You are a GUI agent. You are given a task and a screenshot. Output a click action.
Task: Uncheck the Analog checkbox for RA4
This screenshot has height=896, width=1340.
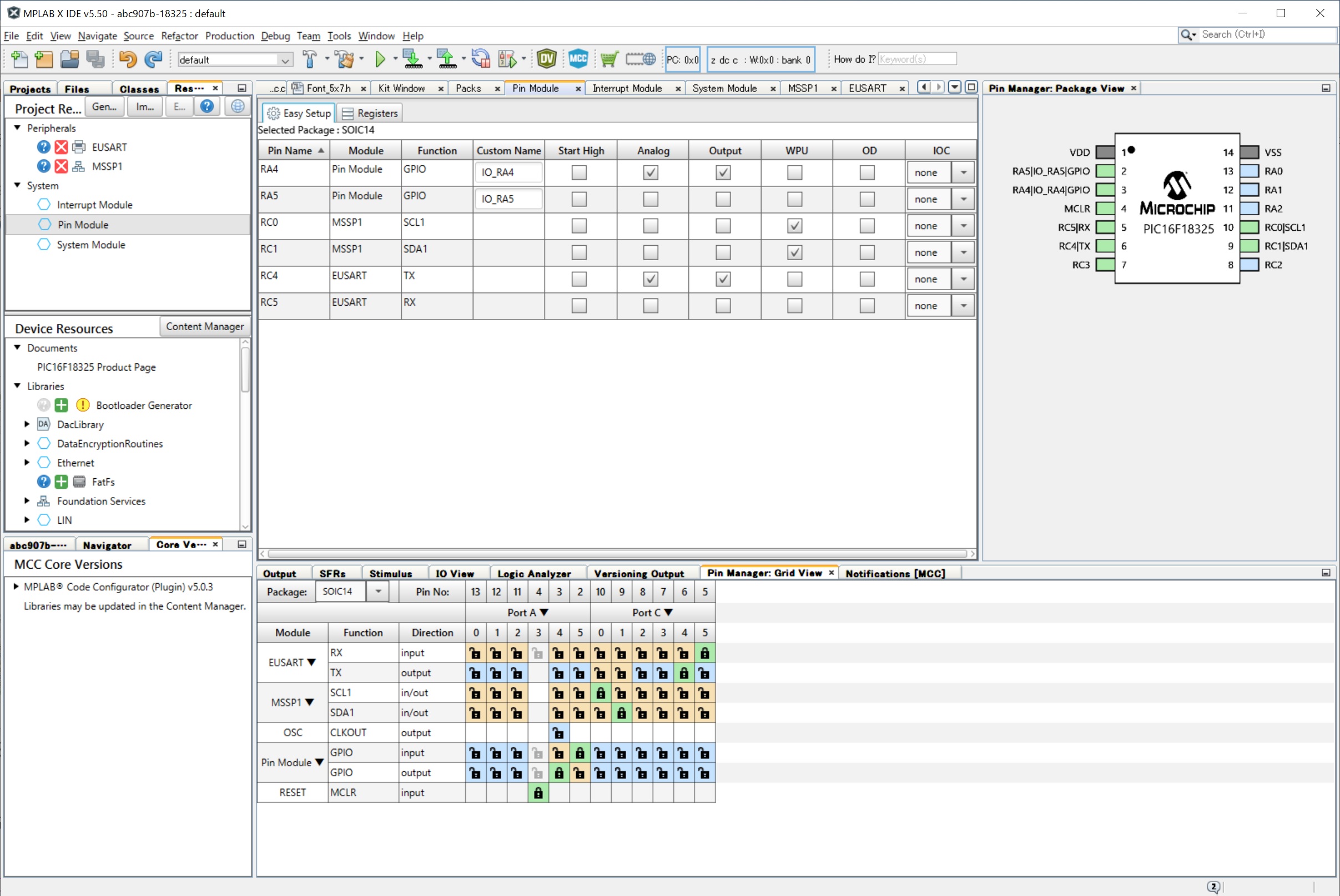[x=651, y=172]
